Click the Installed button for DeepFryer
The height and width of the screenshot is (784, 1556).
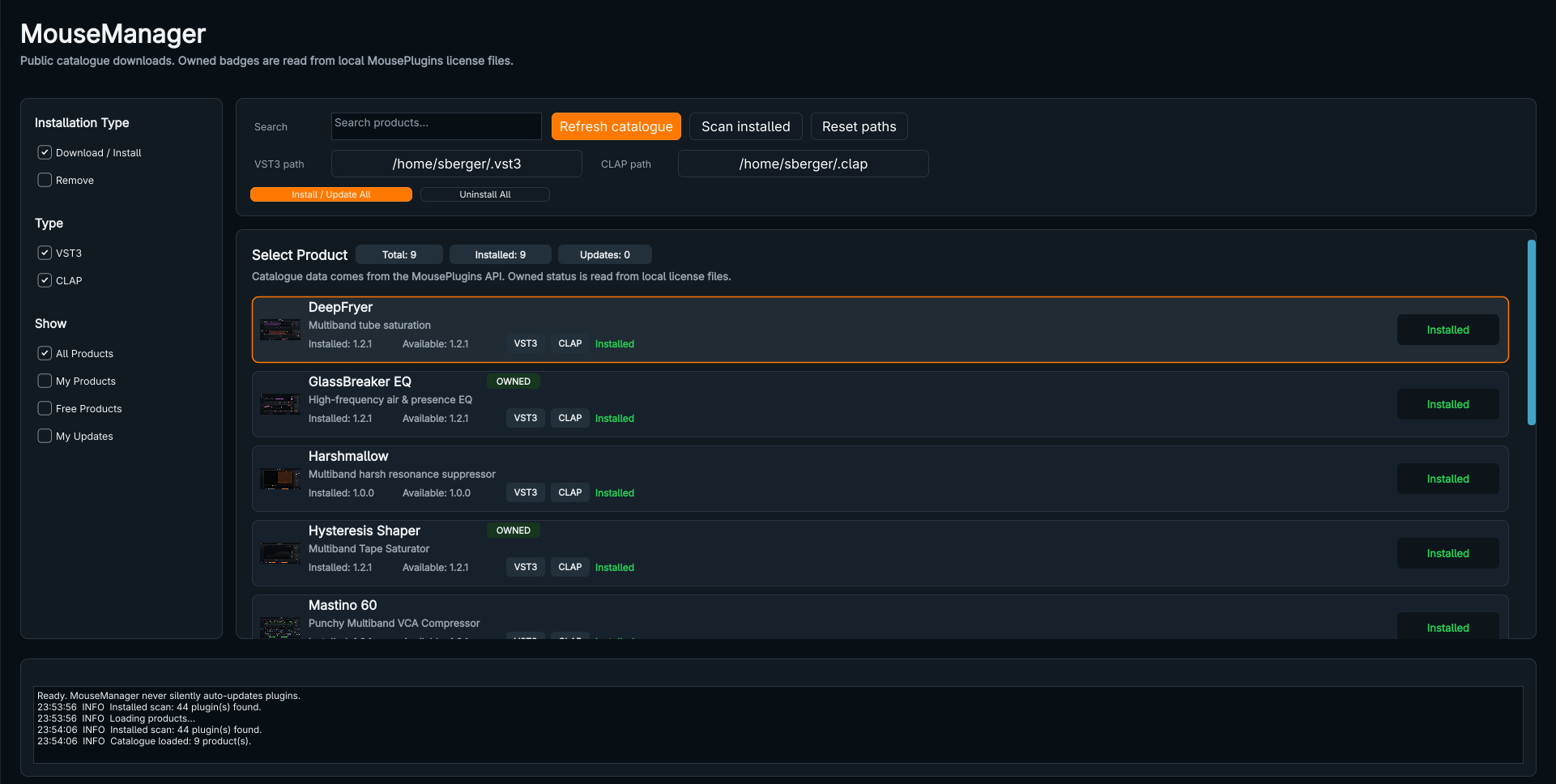1448,330
